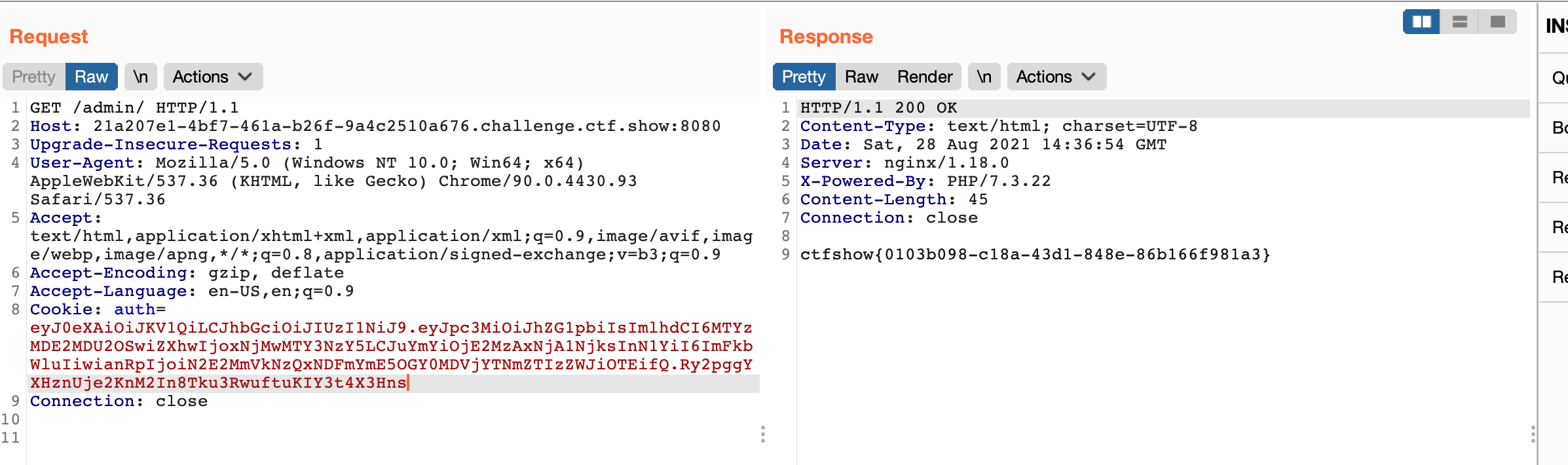Expand the Inspector section labeled Bo
The width and height of the screenshot is (1568, 465).
(x=1559, y=128)
